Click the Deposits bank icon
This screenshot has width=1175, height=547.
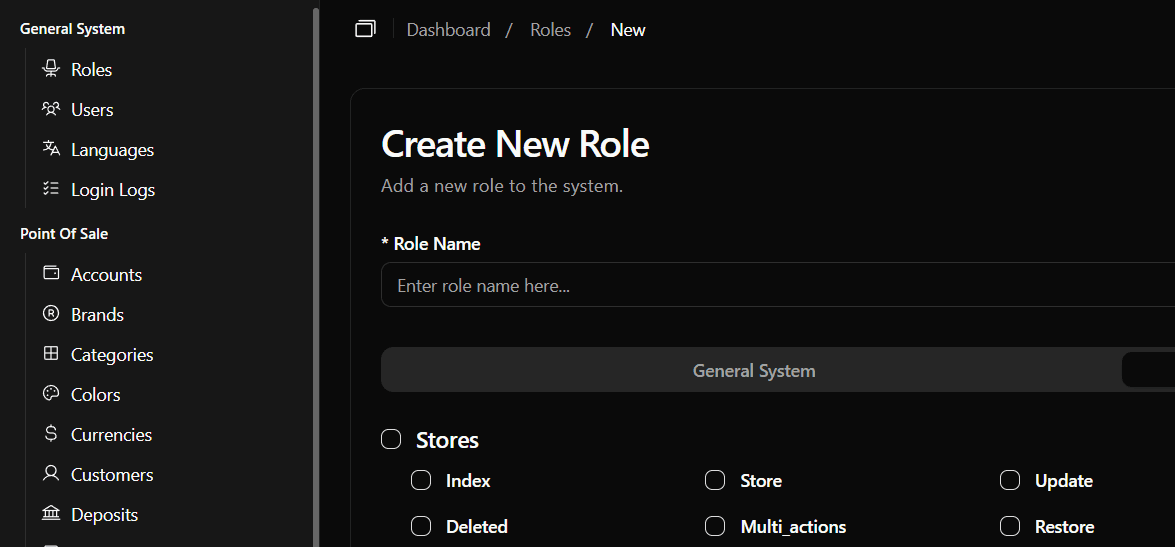tap(51, 514)
